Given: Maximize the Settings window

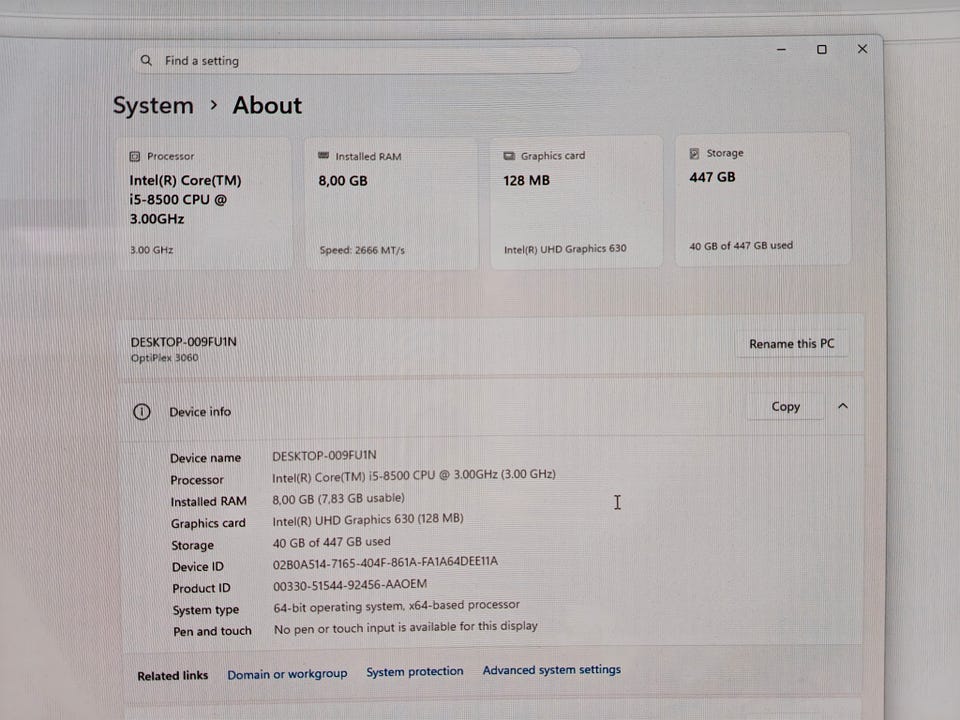Looking at the screenshot, I should click(821, 49).
